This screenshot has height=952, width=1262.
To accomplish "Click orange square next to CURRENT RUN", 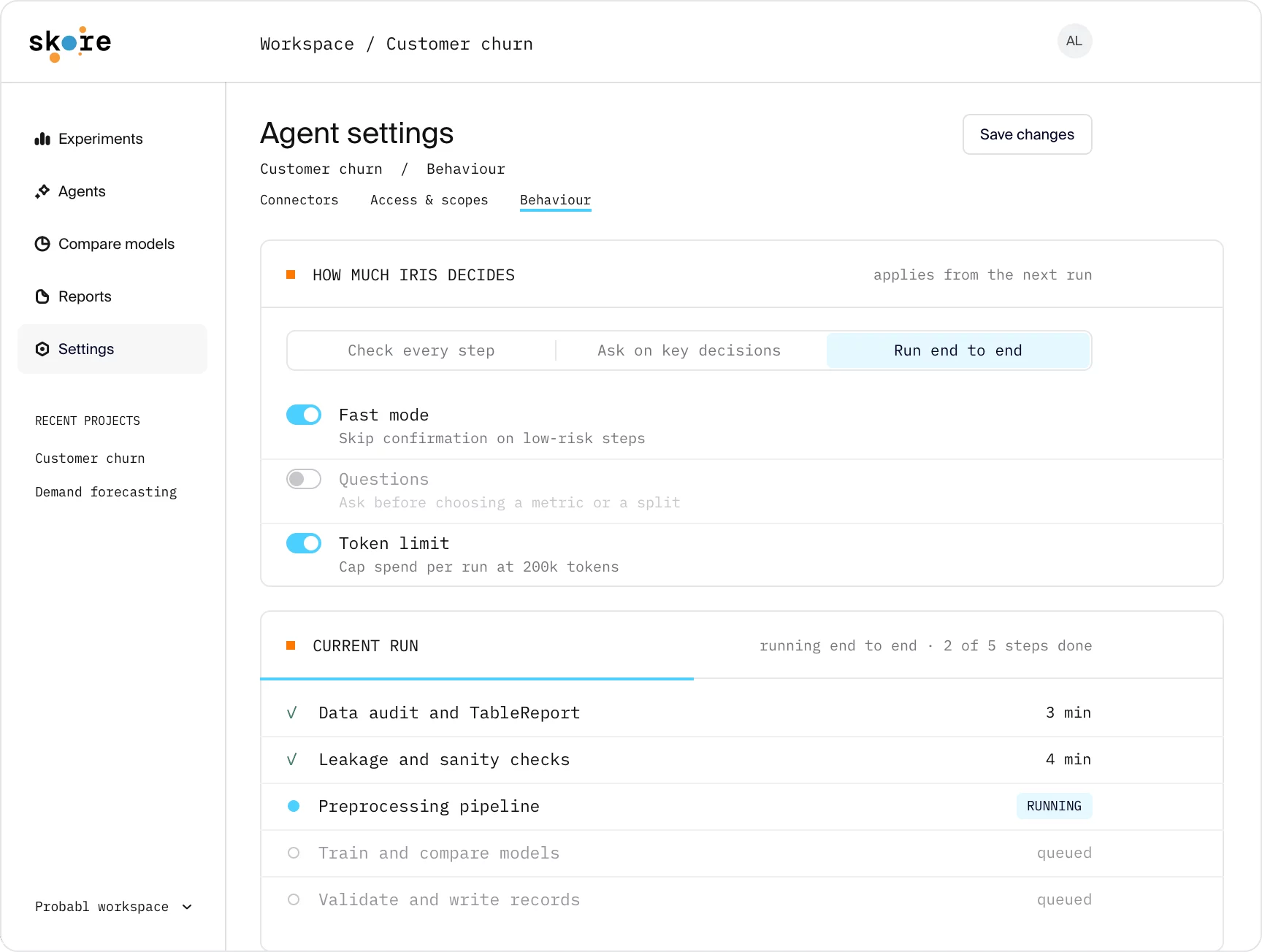I will (291, 645).
